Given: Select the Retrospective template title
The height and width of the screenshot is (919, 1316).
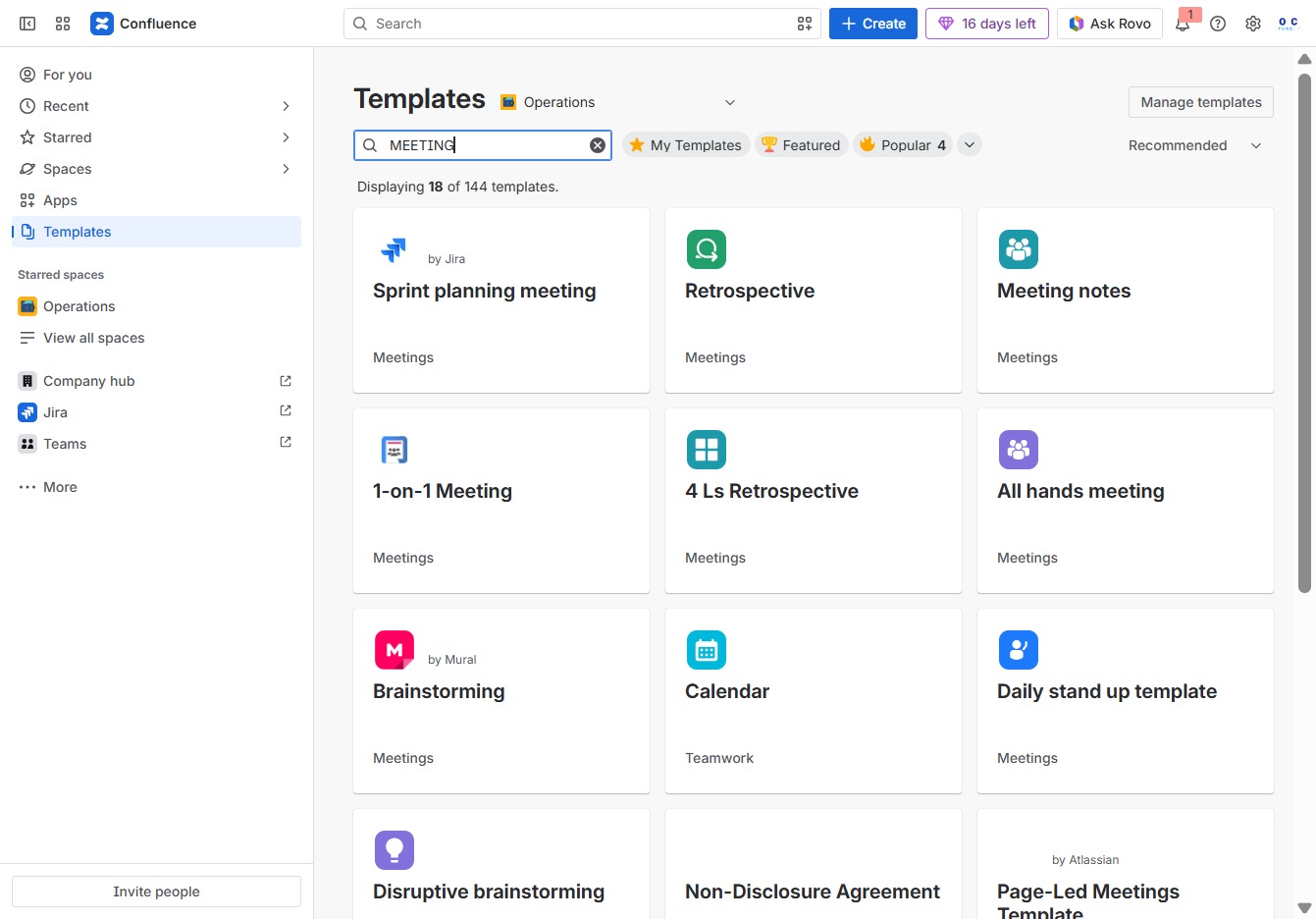Looking at the screenshot, I should point(750,291).
